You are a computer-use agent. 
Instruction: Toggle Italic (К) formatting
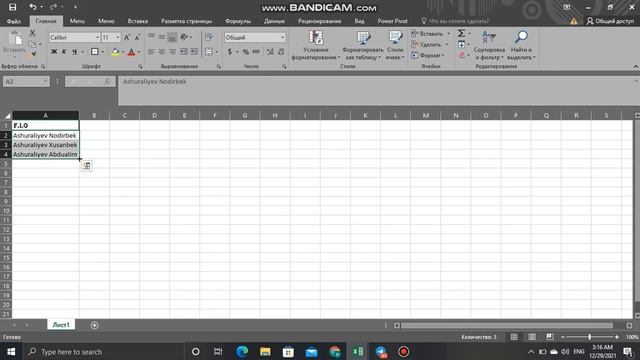click(64, 52)
